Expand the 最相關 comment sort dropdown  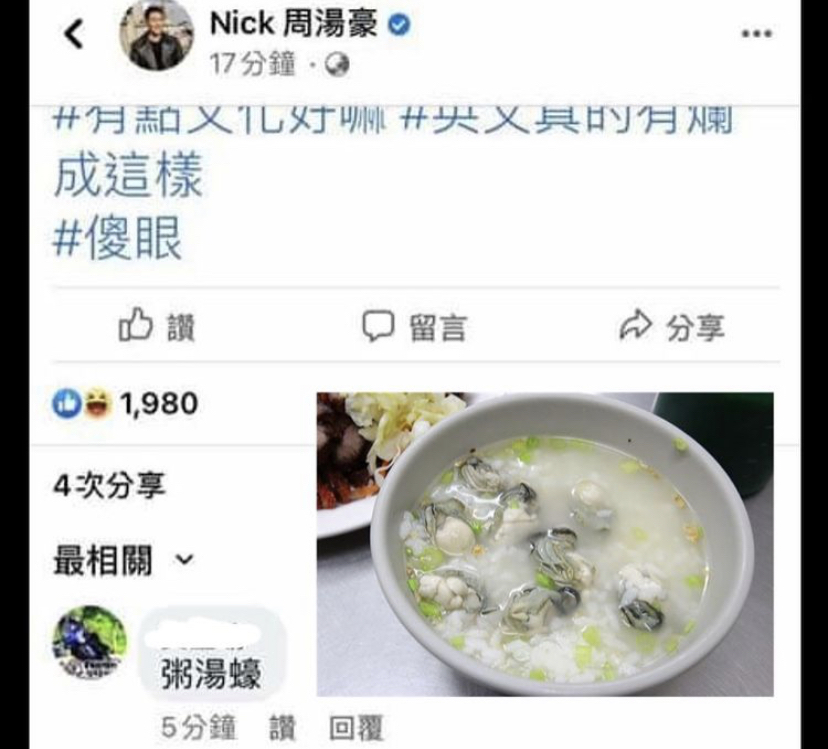(x=124, y=560)
